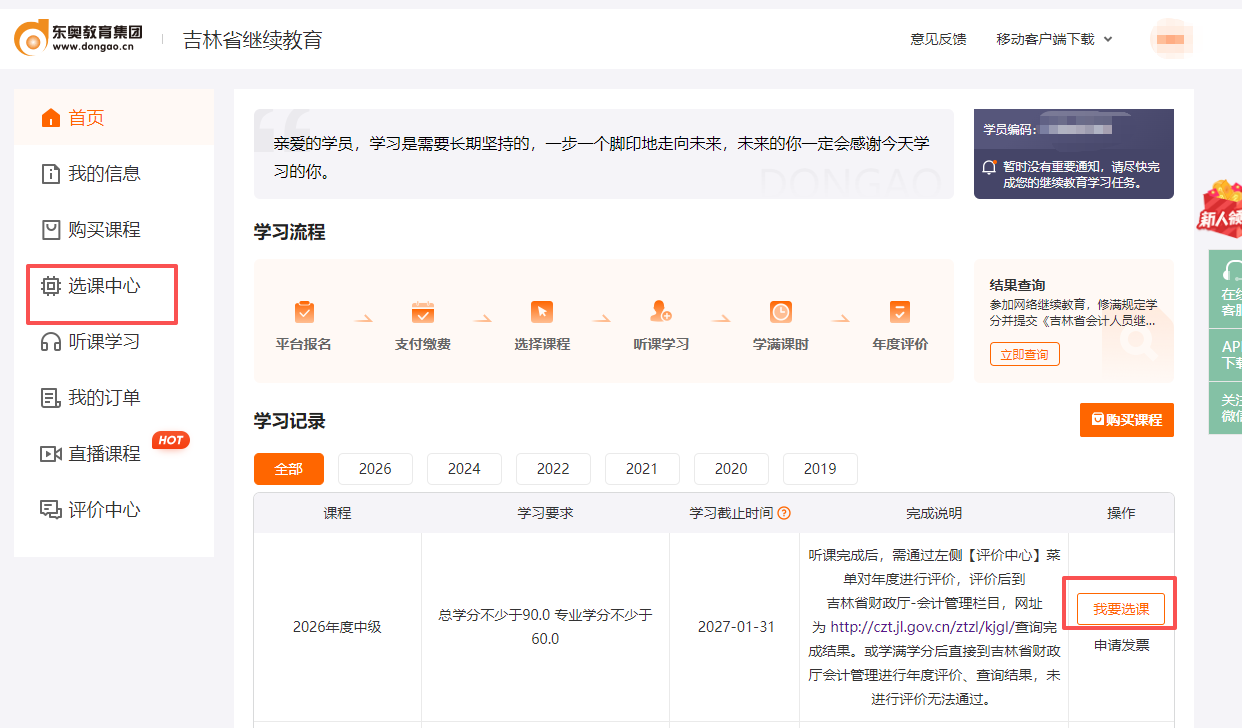The width and height of the screenshot is (1242, 728).
Task: Click the 平台报名 clipboard icon in 学习流程
Action: coord(303,311)
